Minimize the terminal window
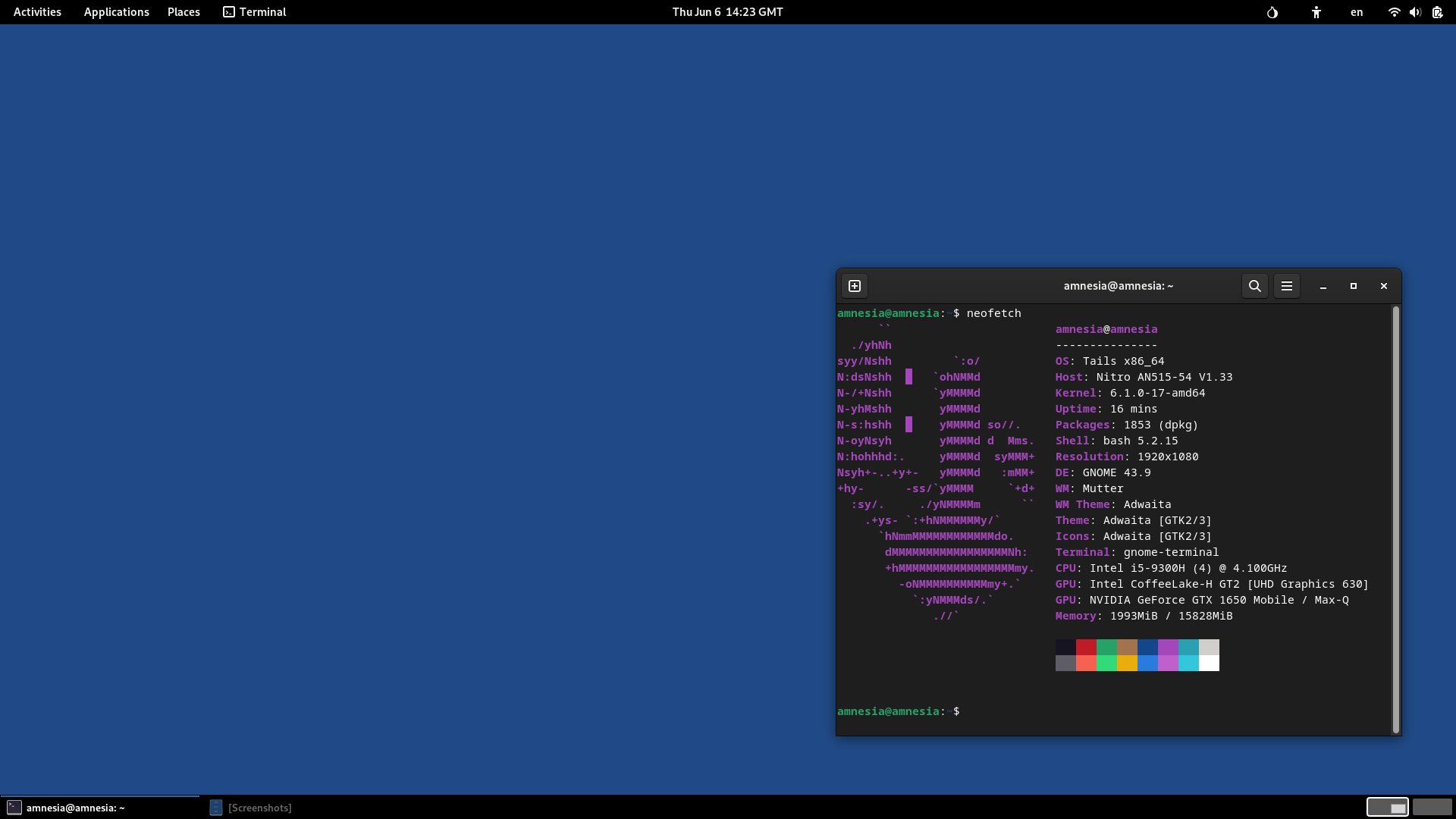This screenshot has width=1456, height=819. [x=1323, y=286]
